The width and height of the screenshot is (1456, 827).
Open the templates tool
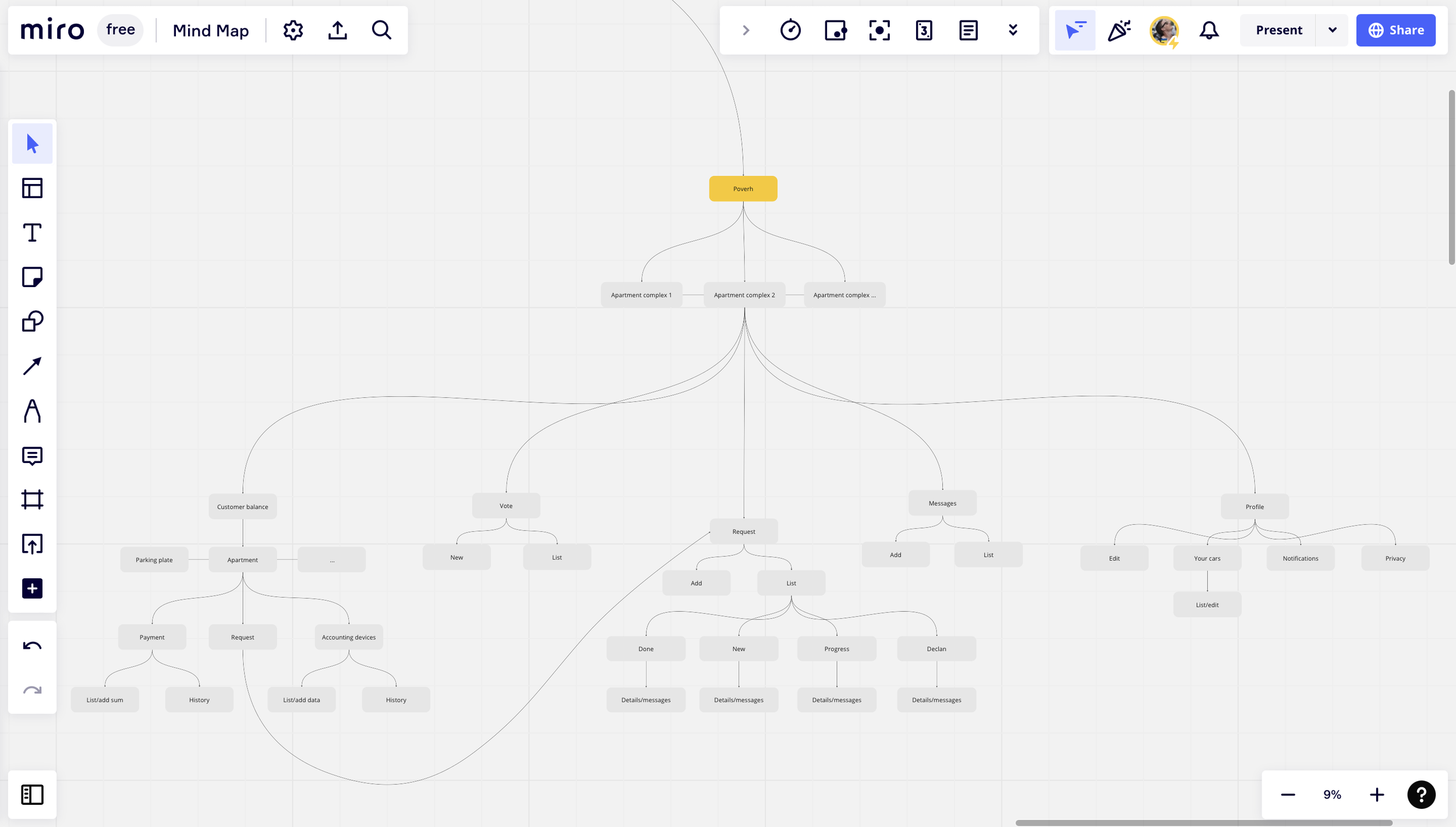point(32,188)
